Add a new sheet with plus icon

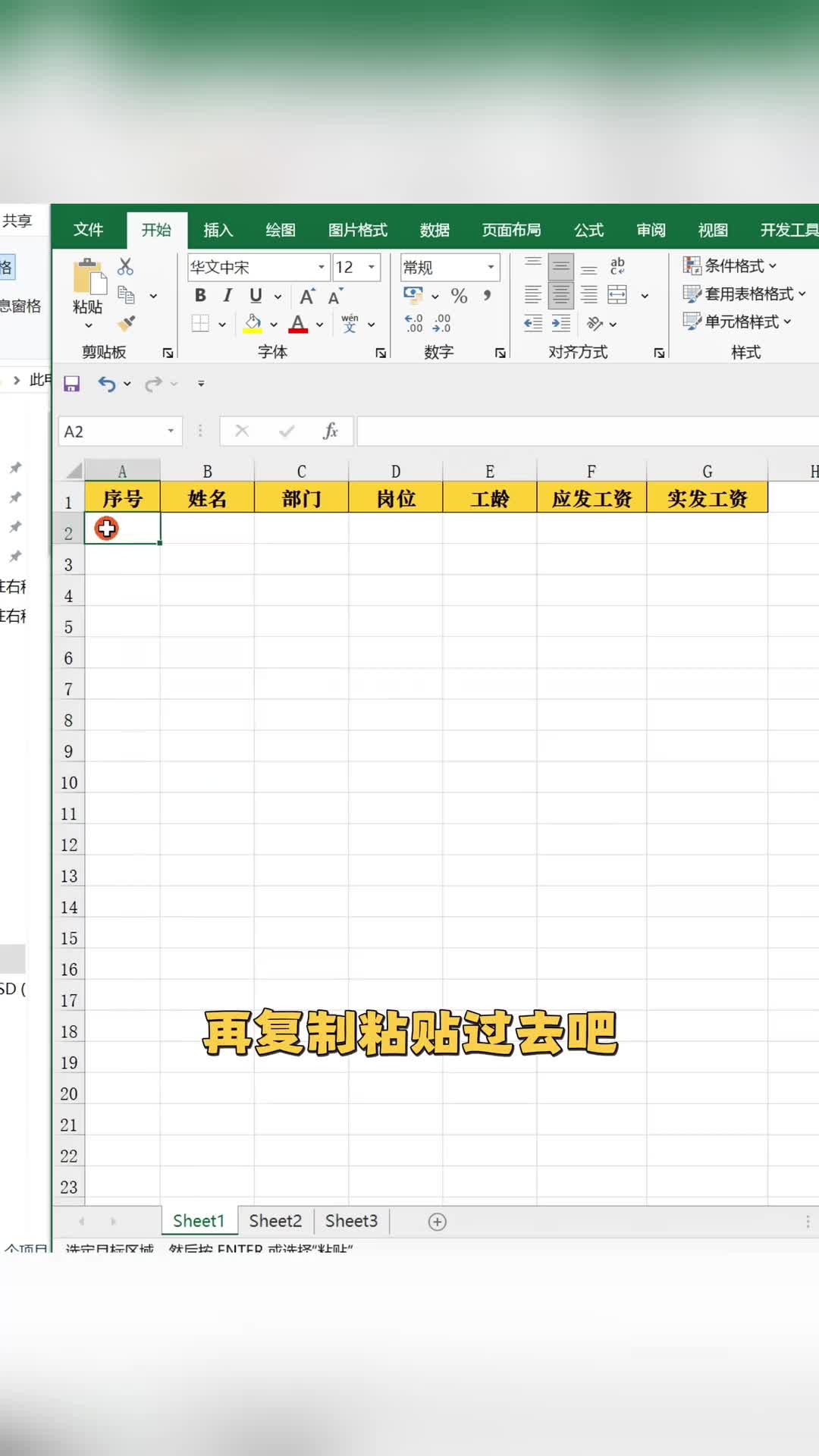(438, 1222)
